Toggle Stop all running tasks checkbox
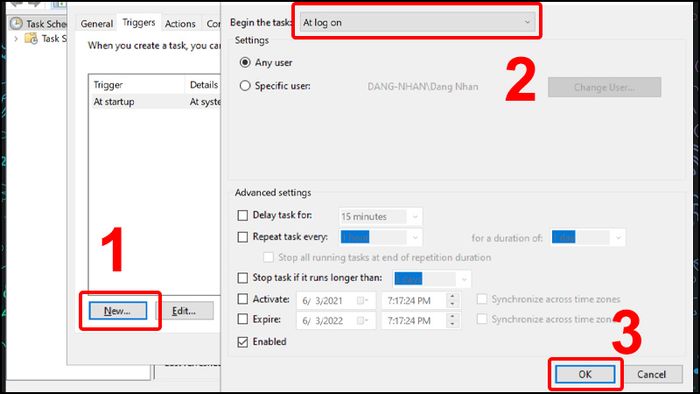This screenshot has width=700, height=394. pyautogui.click(x=268, y=257)
